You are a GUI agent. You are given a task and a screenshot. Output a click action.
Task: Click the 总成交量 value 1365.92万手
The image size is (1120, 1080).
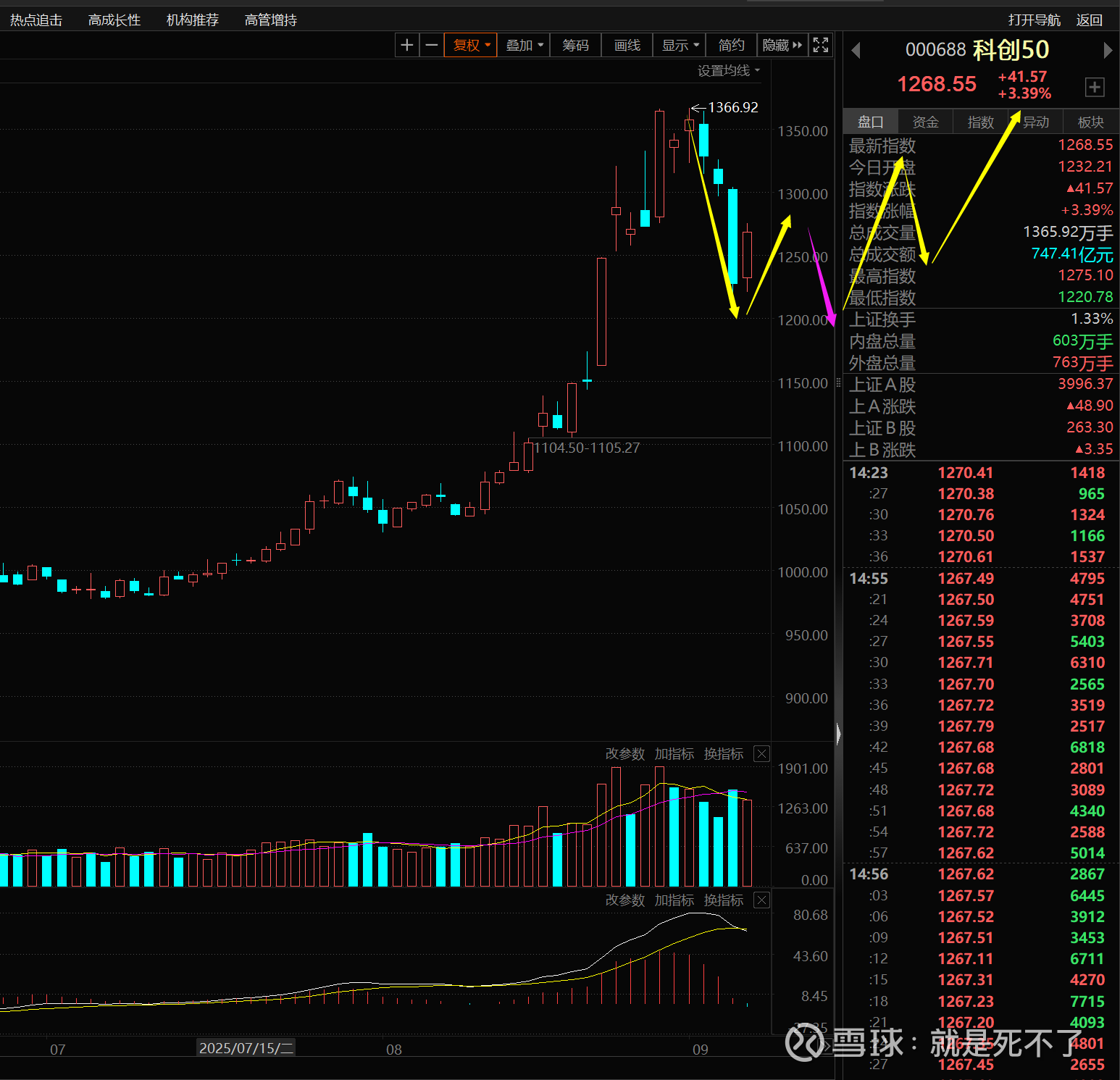tap(1068, 233)
